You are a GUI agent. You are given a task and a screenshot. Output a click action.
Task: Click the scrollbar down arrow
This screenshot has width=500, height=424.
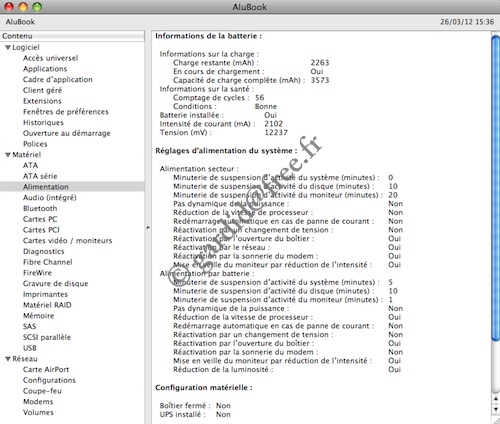(x=496, y=409)
